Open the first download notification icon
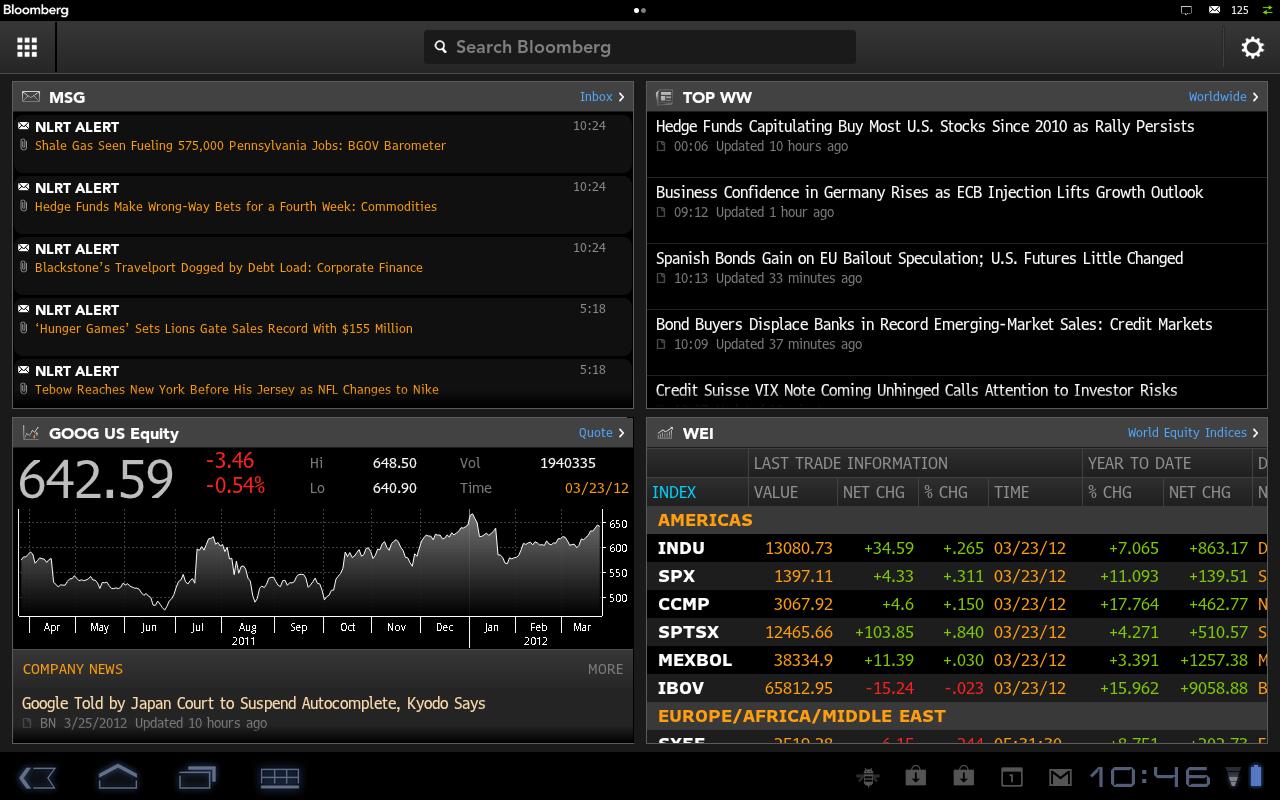 (x=915, y=777)
